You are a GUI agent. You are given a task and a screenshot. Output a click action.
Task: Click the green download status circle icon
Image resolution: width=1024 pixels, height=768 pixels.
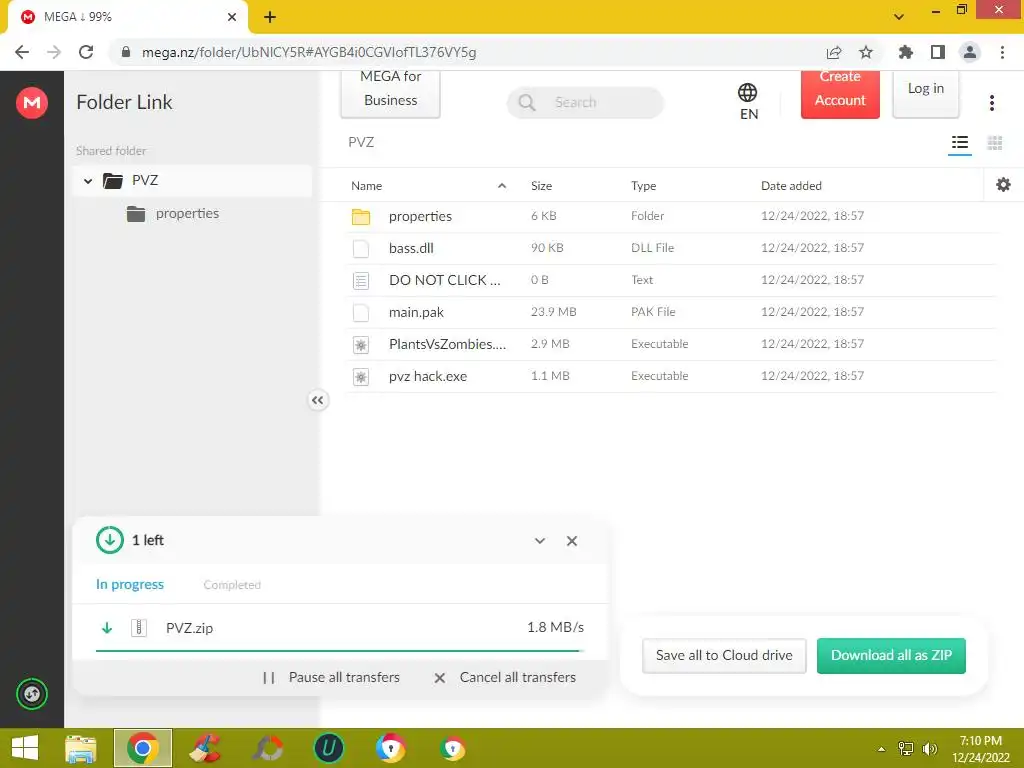point(110,540)
